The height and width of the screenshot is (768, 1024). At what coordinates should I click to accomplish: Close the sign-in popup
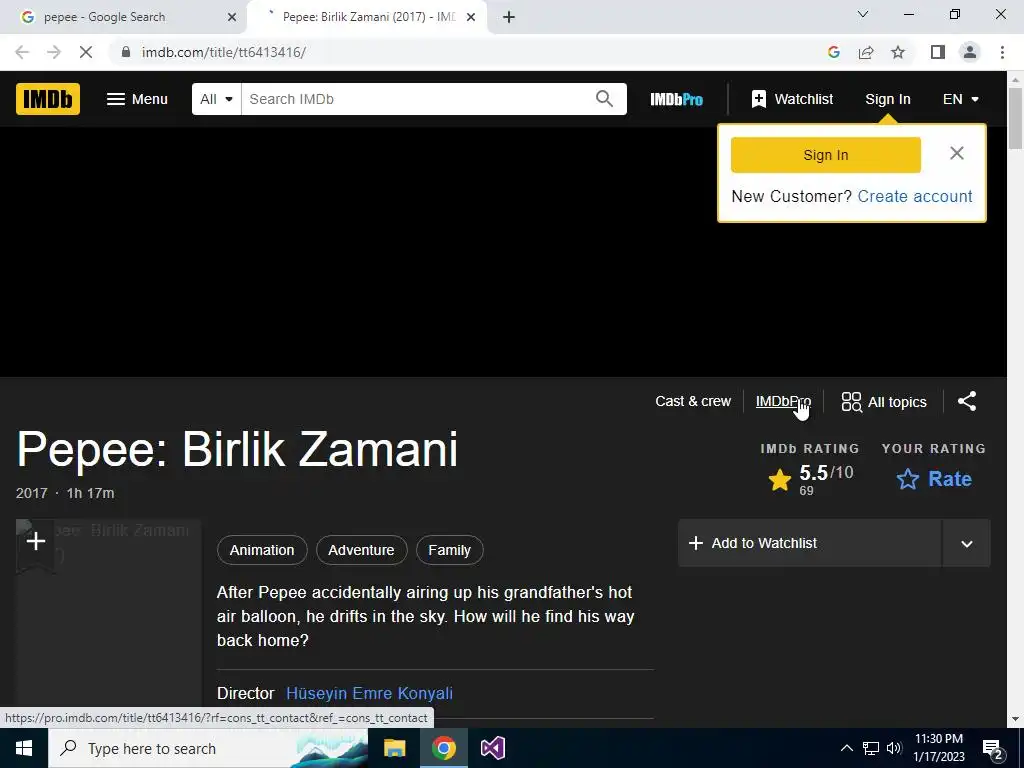(957, 153)
